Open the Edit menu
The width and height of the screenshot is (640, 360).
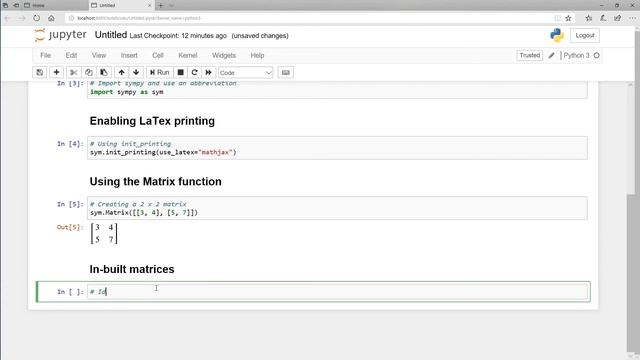tap(71, 55)
